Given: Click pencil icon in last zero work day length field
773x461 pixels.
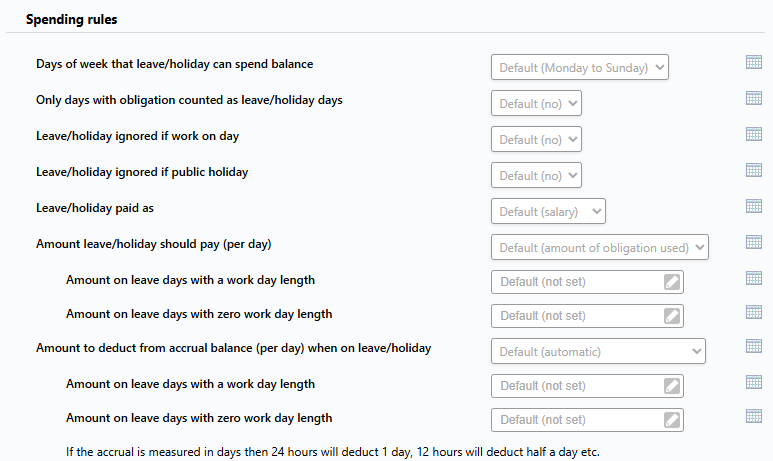Looking at the screenshot, I should (x=672, y=420).
